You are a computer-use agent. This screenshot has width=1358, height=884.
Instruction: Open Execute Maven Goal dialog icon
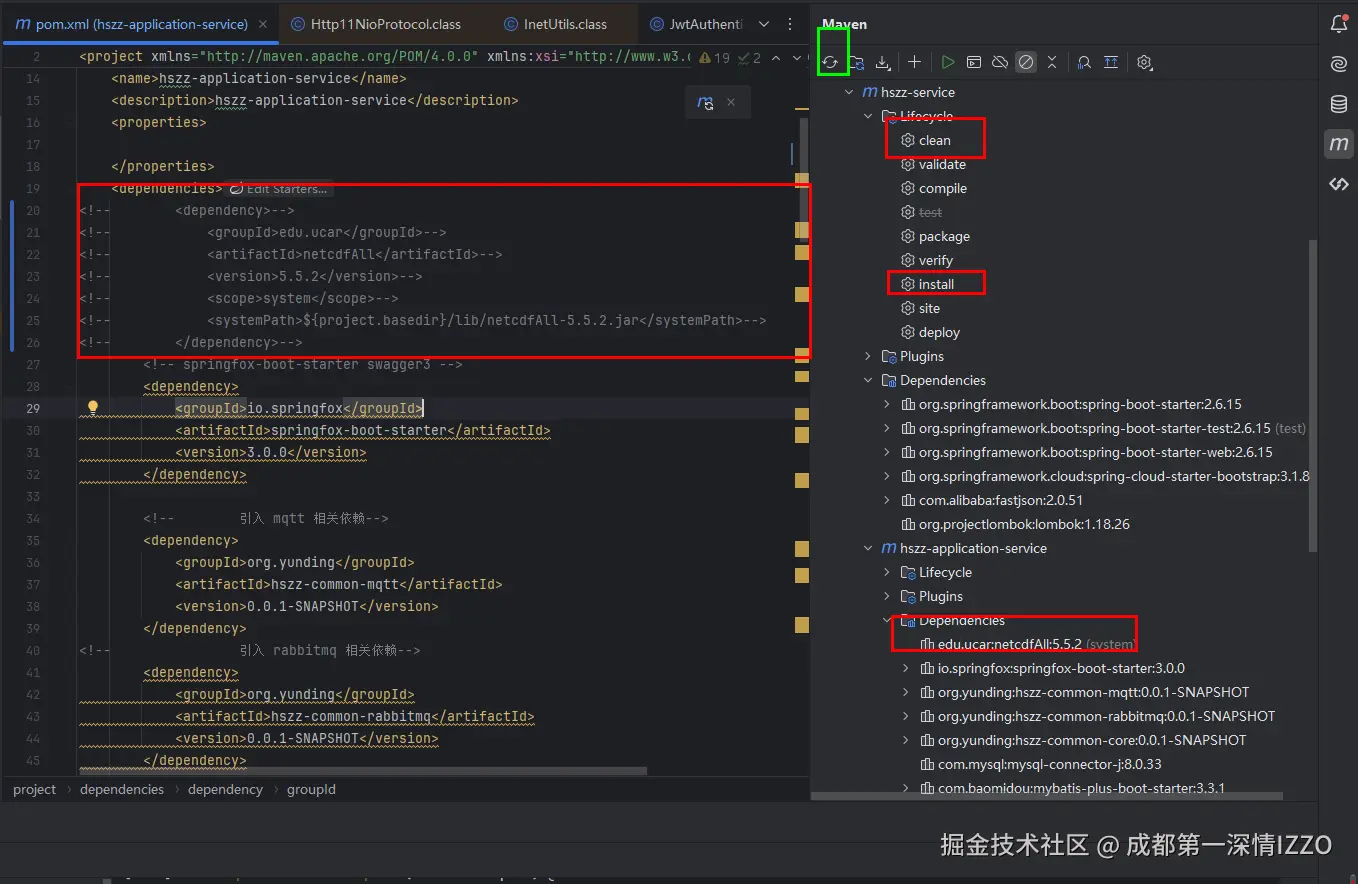[973, 62]
